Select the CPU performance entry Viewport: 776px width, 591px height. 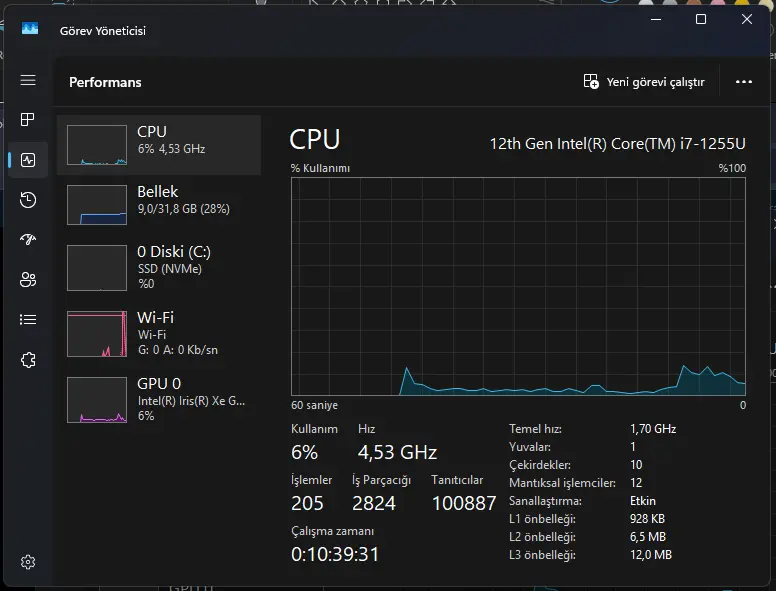[x=159, y=145]
